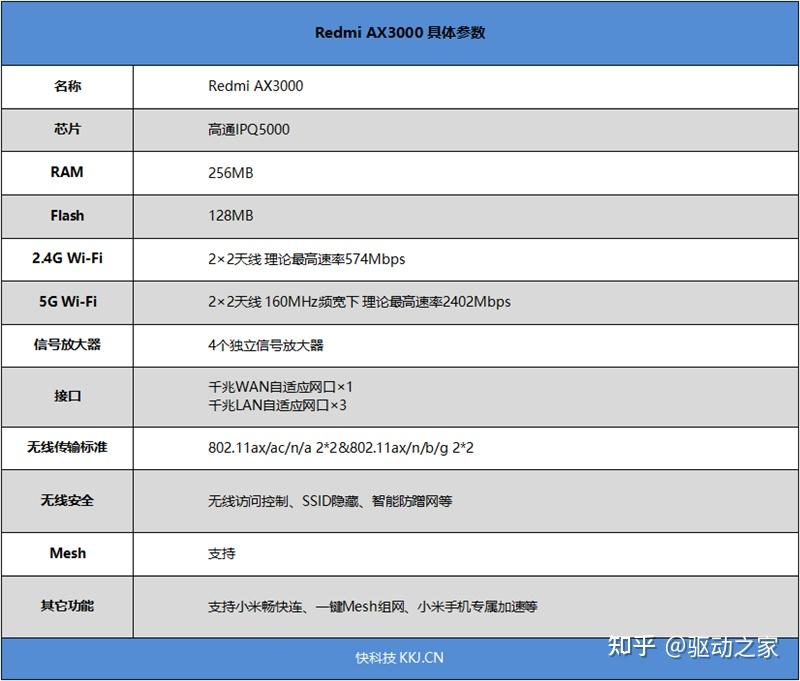Select the 无线传输标准 row label

click(x=67, y=449)
